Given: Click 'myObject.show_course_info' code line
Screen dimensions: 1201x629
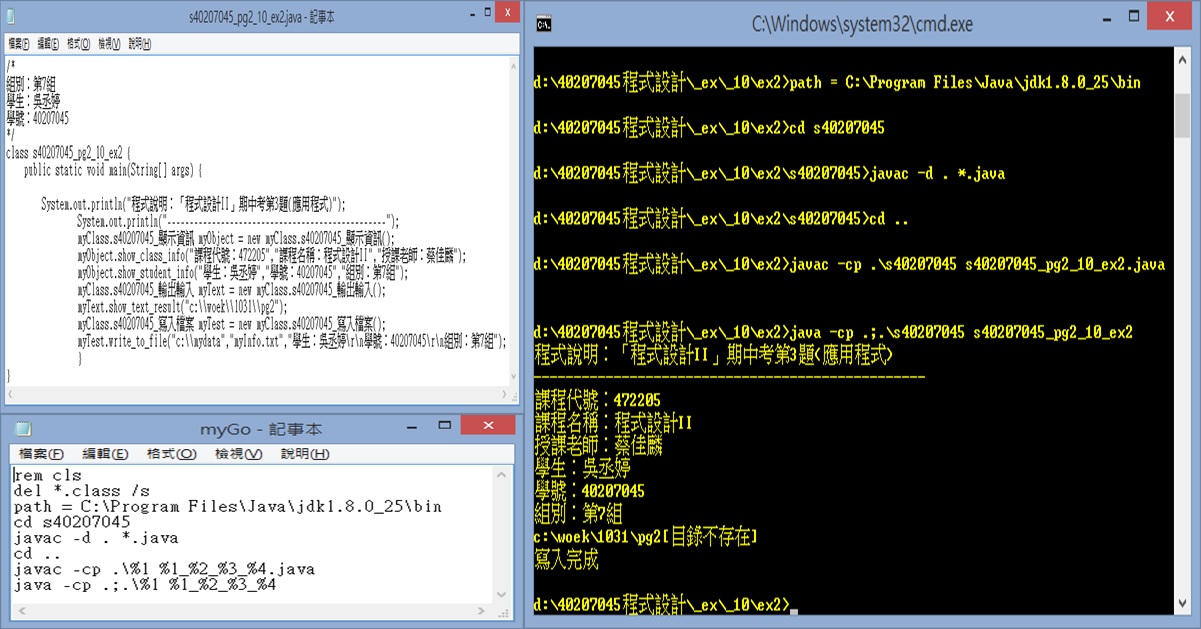Looking at the screenshot, I should tap(272, 256).
